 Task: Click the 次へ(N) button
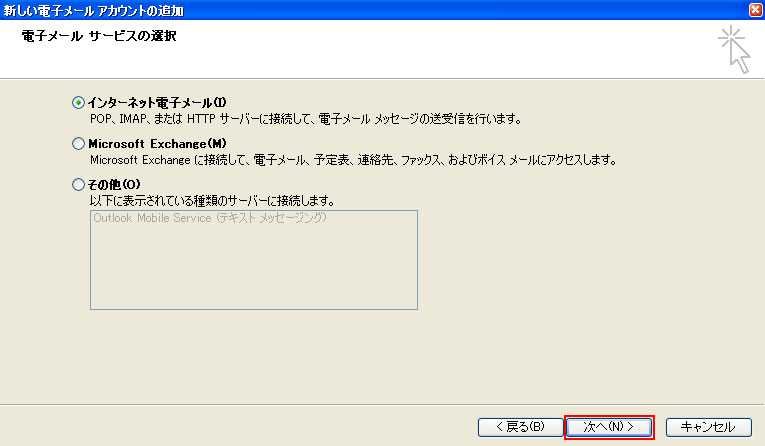tap(608, 427)
